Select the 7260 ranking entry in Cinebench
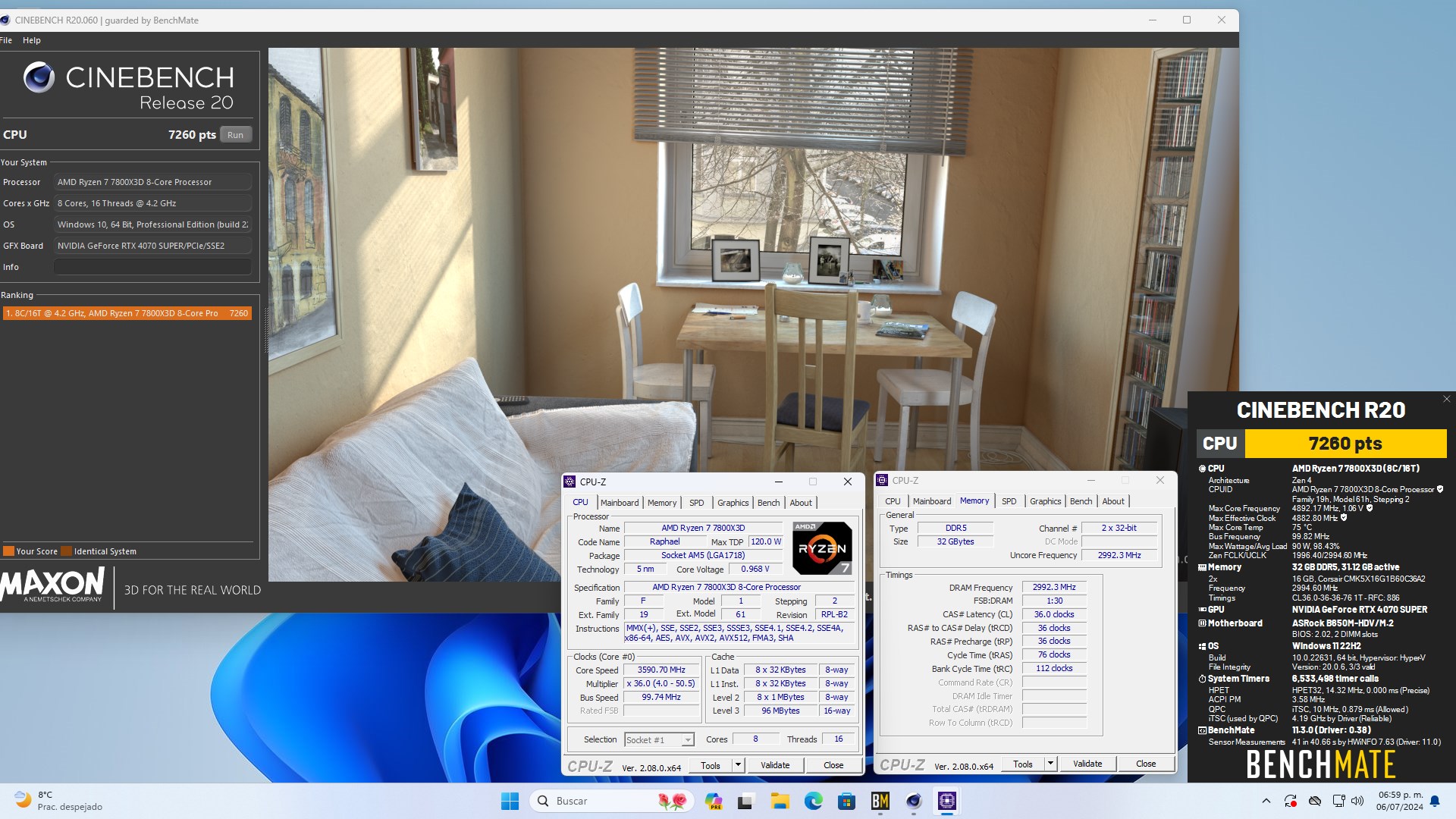This screenshot has height=819, width=1456. coord(127,313)
